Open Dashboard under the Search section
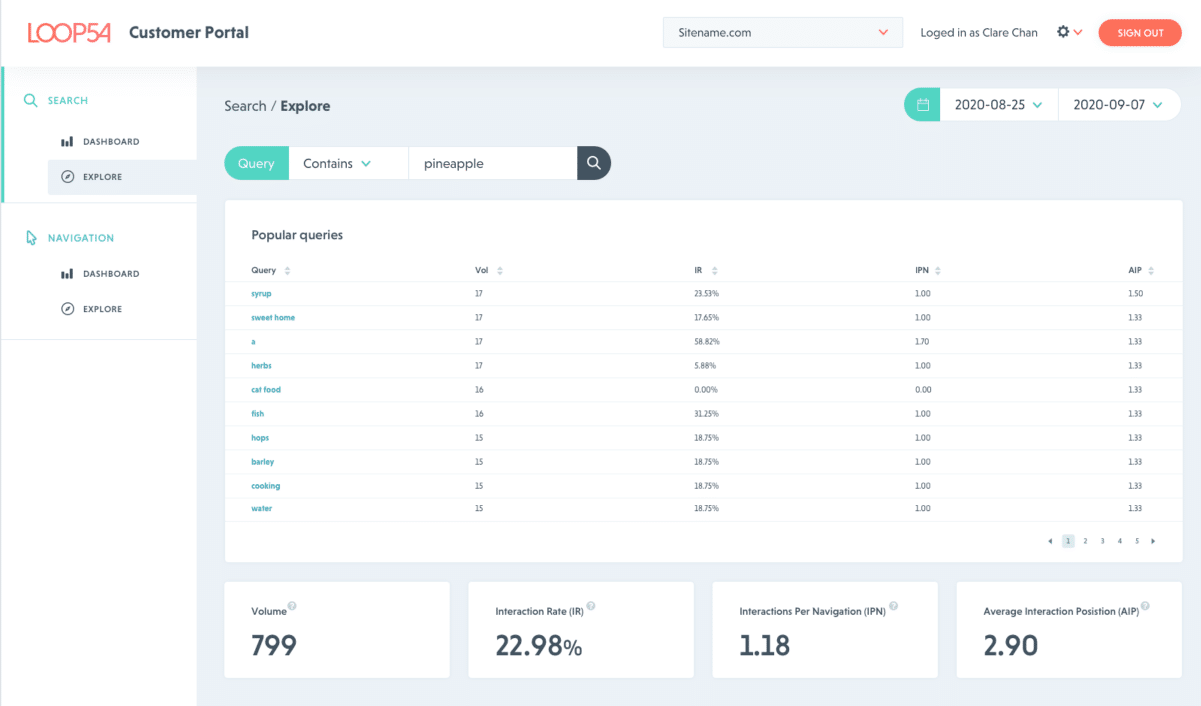 click(x=110, y=142)
